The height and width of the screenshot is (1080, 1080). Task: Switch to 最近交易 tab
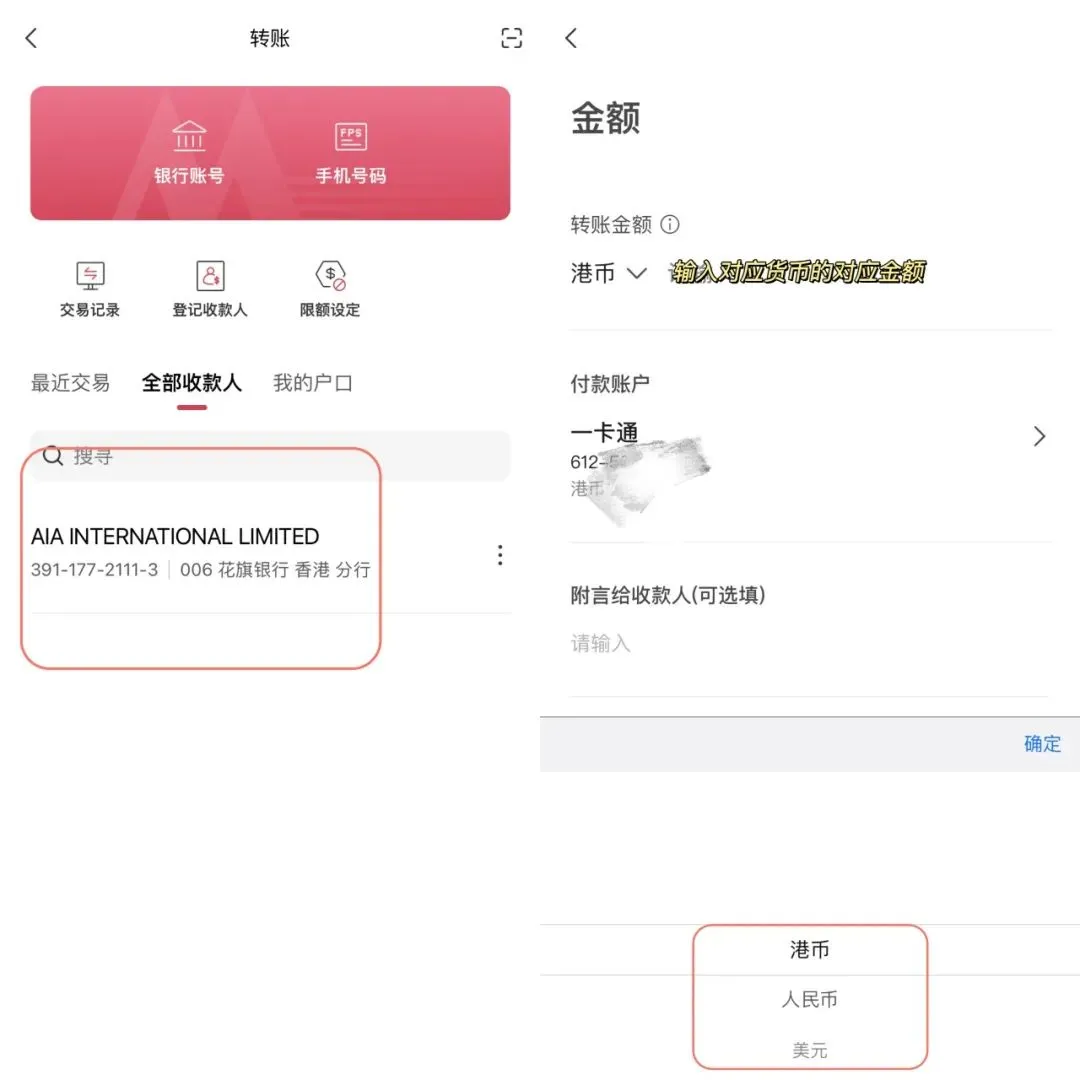point(70,383)
